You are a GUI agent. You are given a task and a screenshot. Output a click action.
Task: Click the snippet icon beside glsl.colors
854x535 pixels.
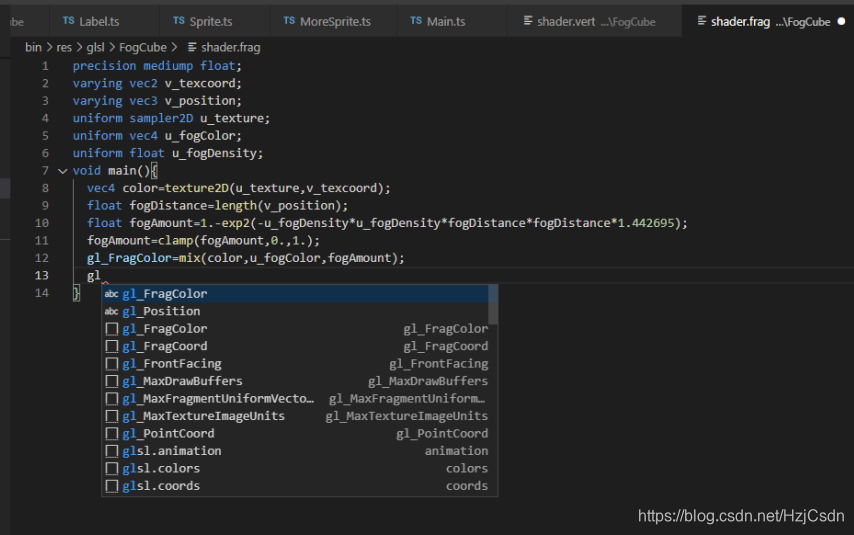click(x=112, y=468)
